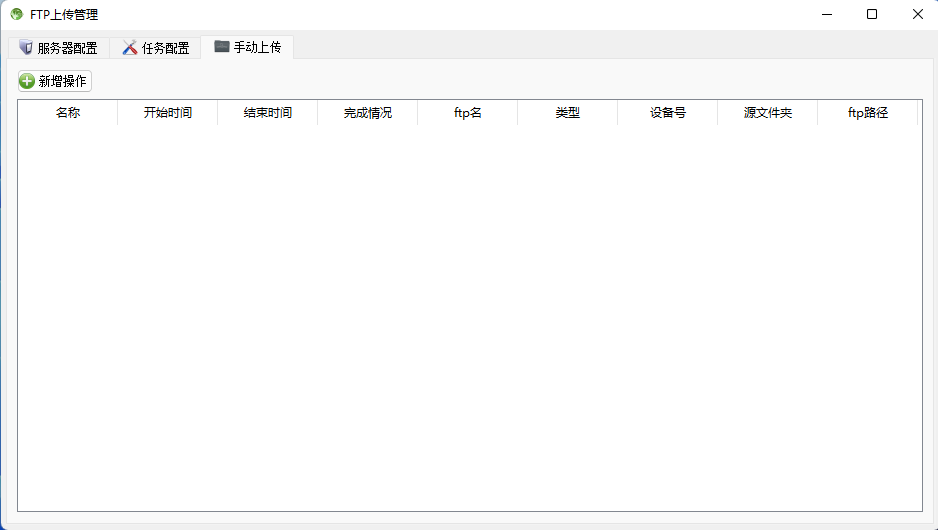938x530 pixels.
Task: Click the FTP上传管理 globe app icon
Action: [17, 14]
